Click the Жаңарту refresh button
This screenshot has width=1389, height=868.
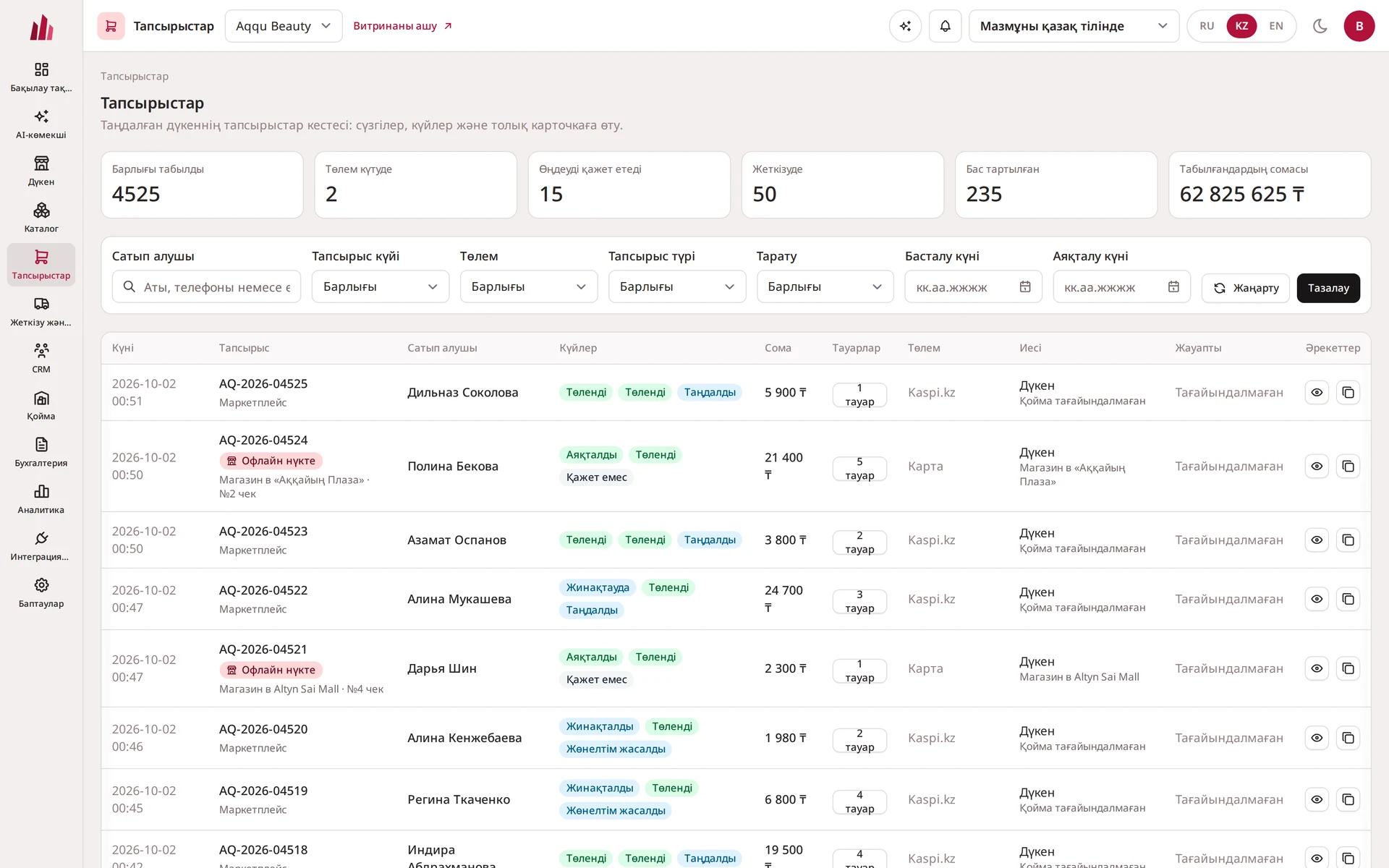click(1246, 288)
